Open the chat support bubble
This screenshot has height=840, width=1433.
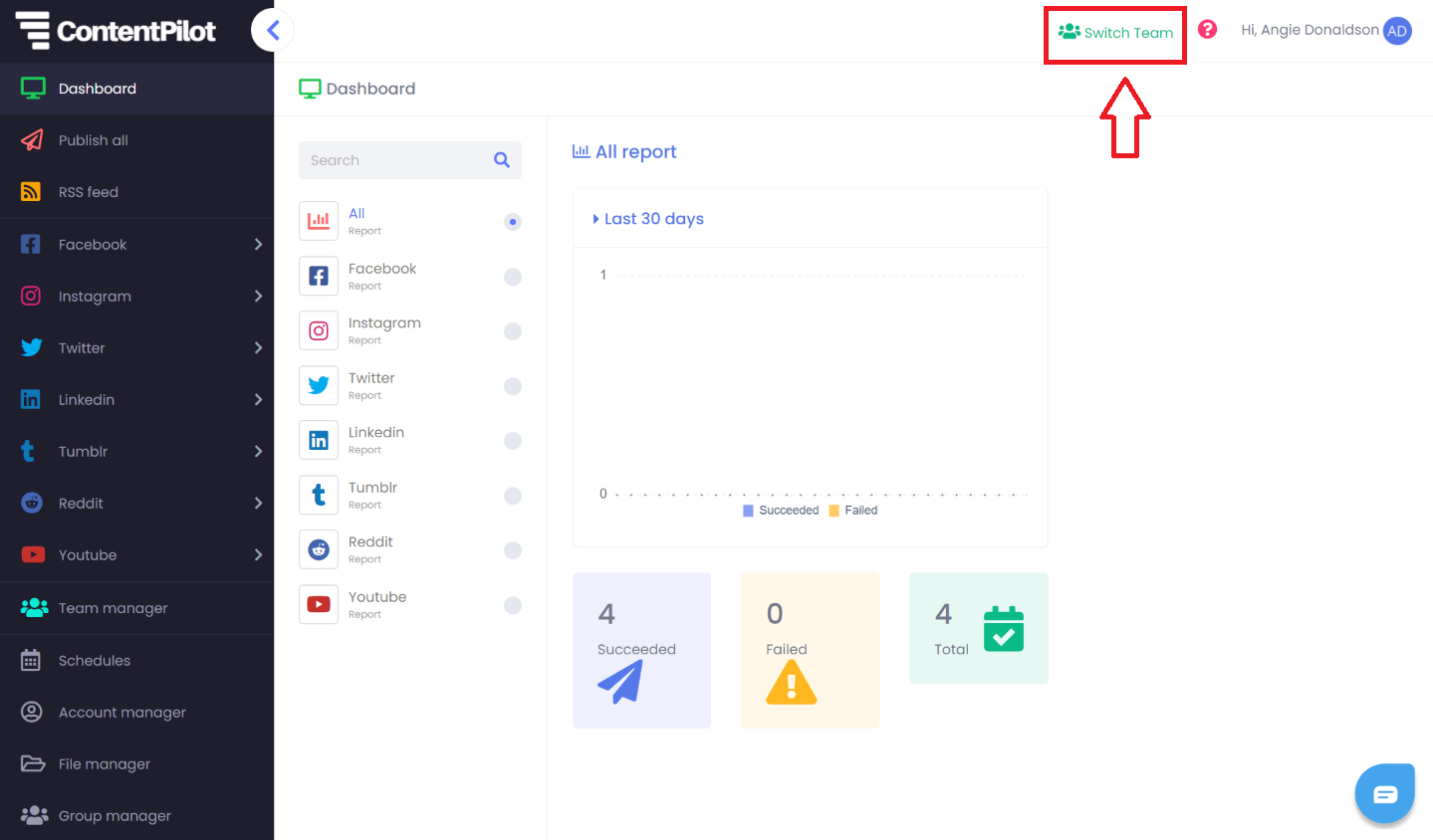(x=1384, y=793)
